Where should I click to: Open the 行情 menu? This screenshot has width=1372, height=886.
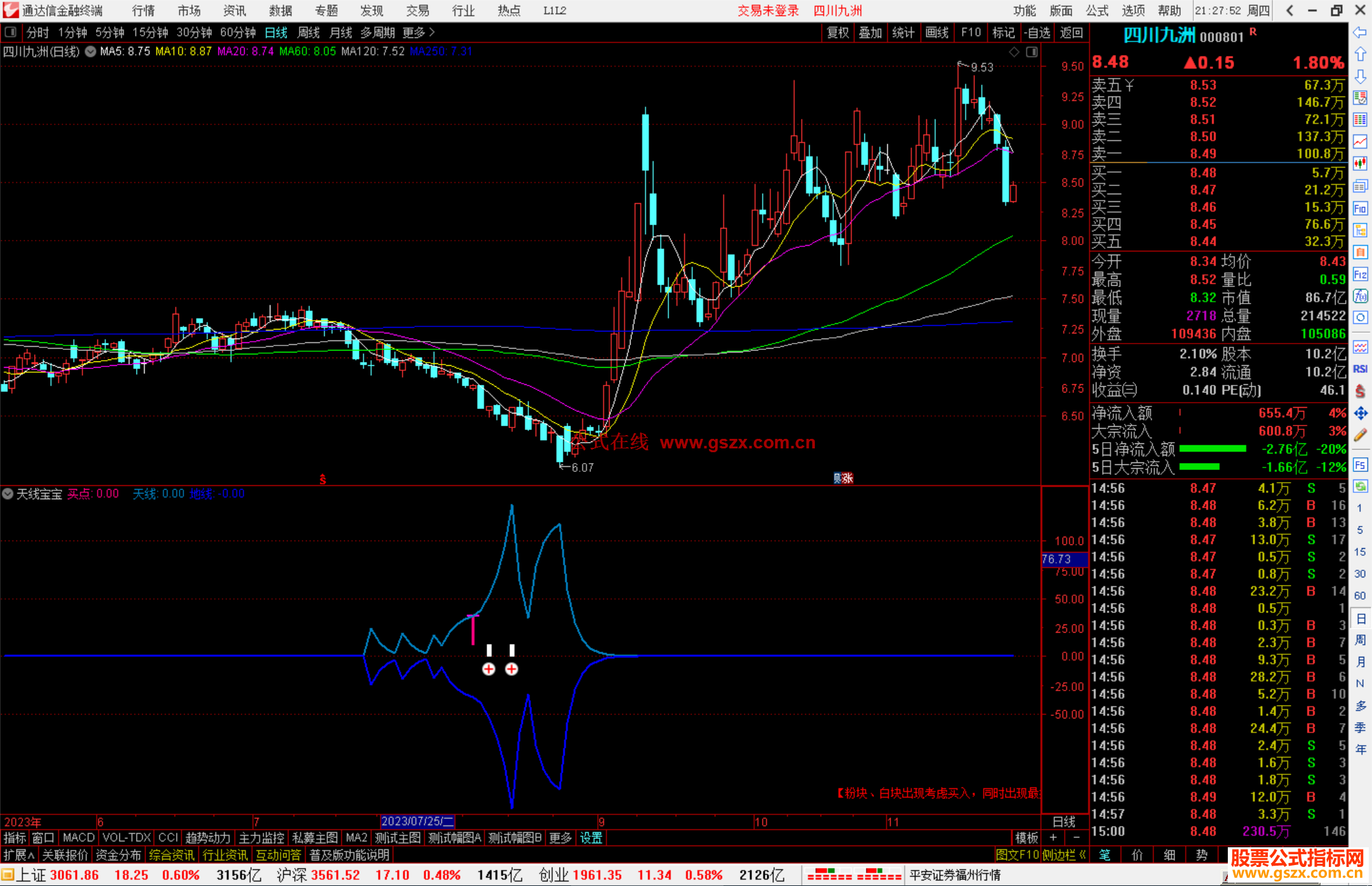(x=143, y=10)
